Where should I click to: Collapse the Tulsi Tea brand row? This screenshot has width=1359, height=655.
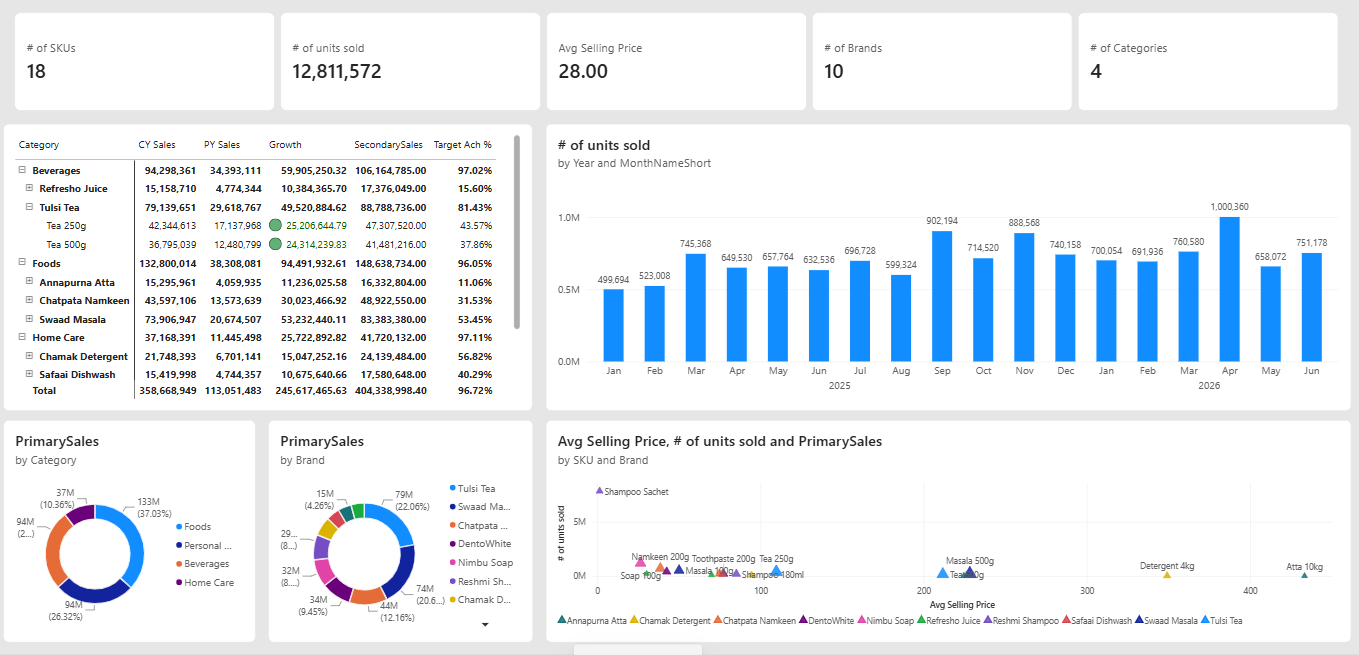[29, 208]
